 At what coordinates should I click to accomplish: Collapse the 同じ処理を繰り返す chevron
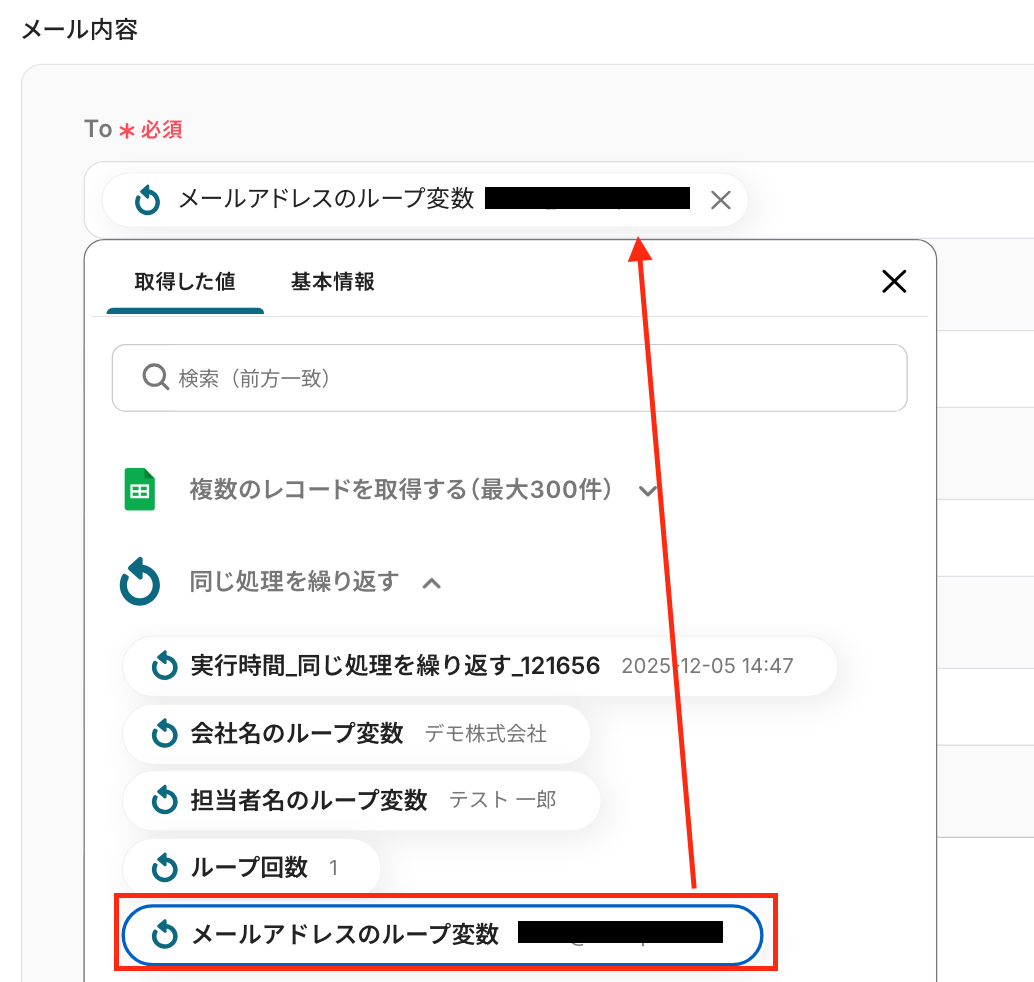(432, 583)
